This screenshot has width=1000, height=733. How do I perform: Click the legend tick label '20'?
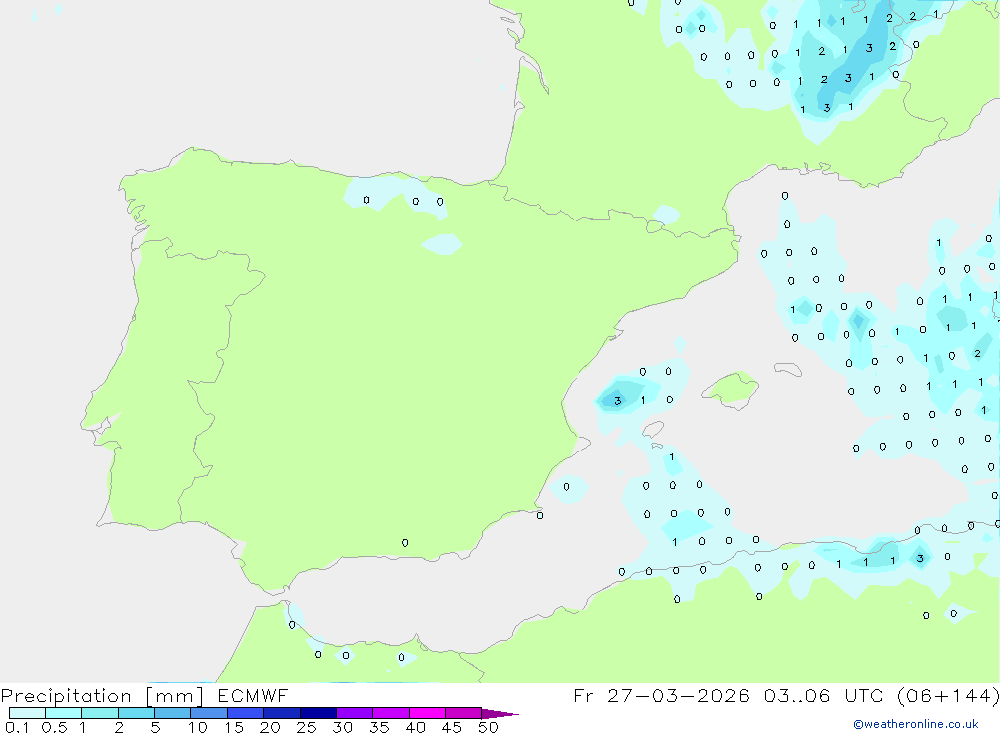click(x=270, y=727)
